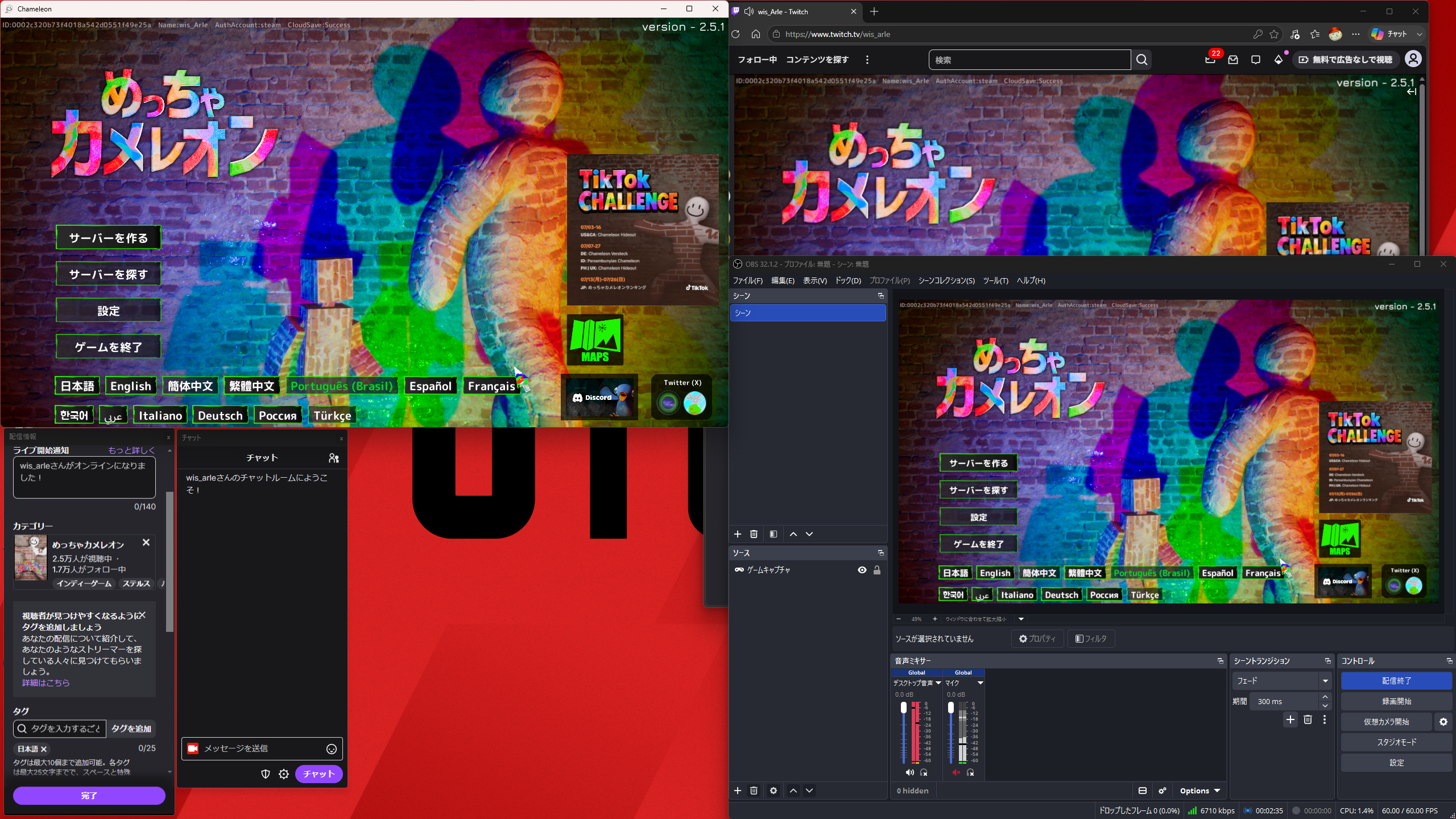Open Twitch nav three-dot more menu
The image size is (1456, 819).
pos(867,60)
